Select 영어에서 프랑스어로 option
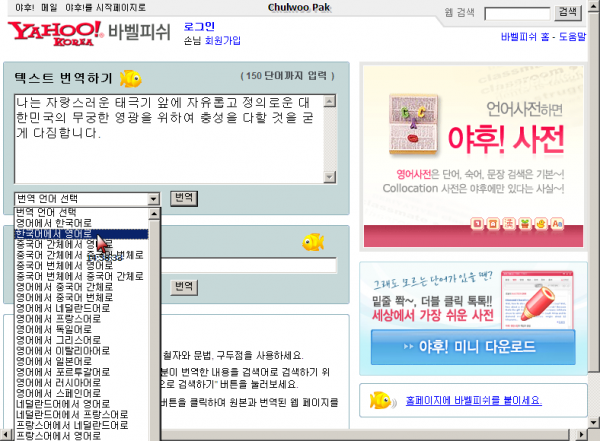The image size is (600, 441). click(82, 318)
